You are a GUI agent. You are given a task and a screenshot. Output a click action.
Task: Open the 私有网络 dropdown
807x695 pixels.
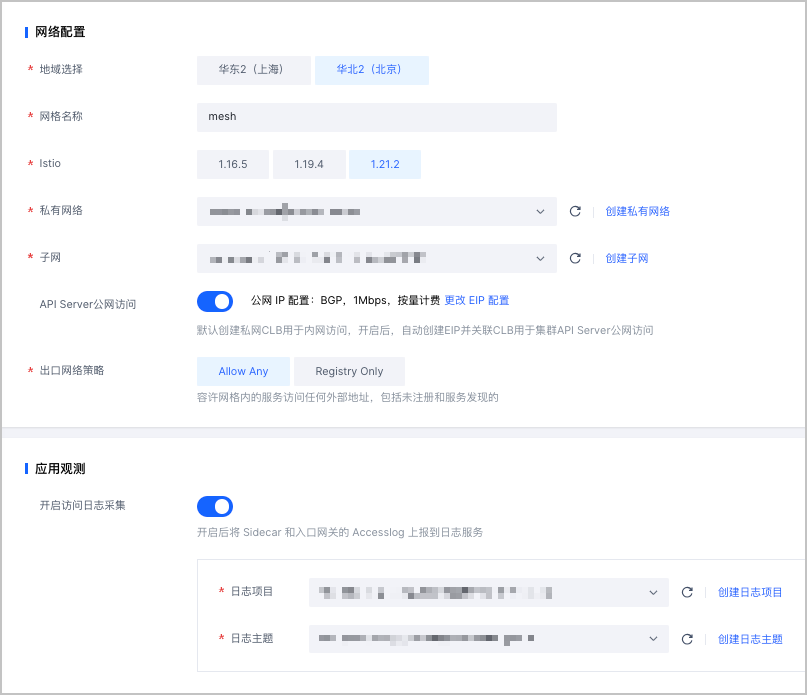coord(376,211)
